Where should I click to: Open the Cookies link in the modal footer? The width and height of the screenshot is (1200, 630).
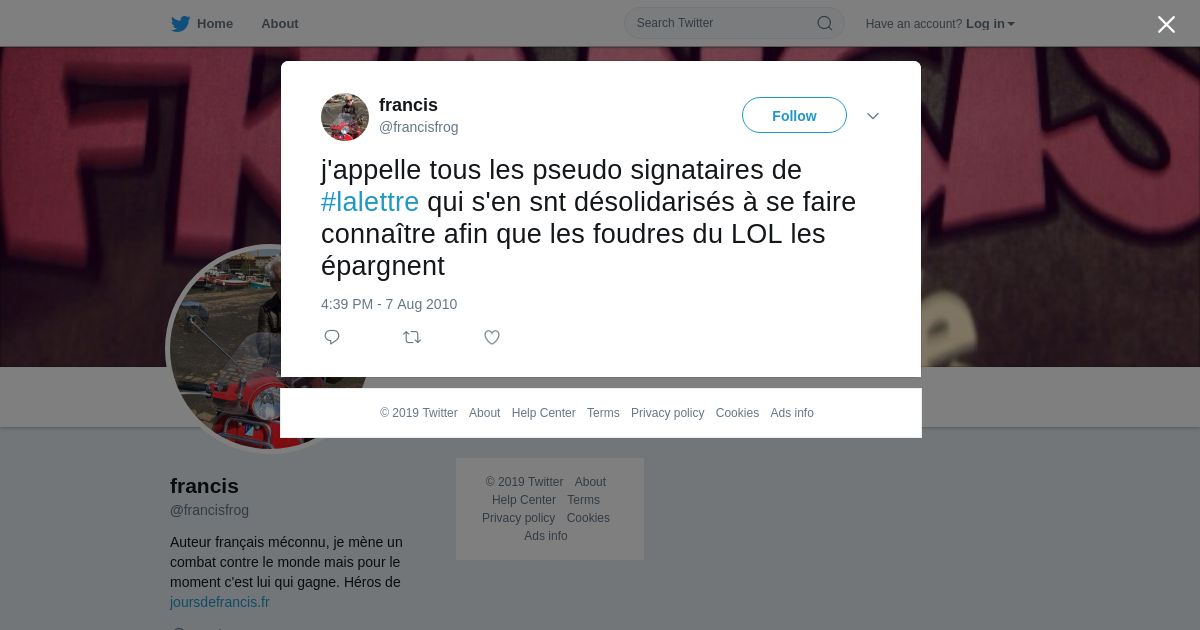[x=737, y=413]
